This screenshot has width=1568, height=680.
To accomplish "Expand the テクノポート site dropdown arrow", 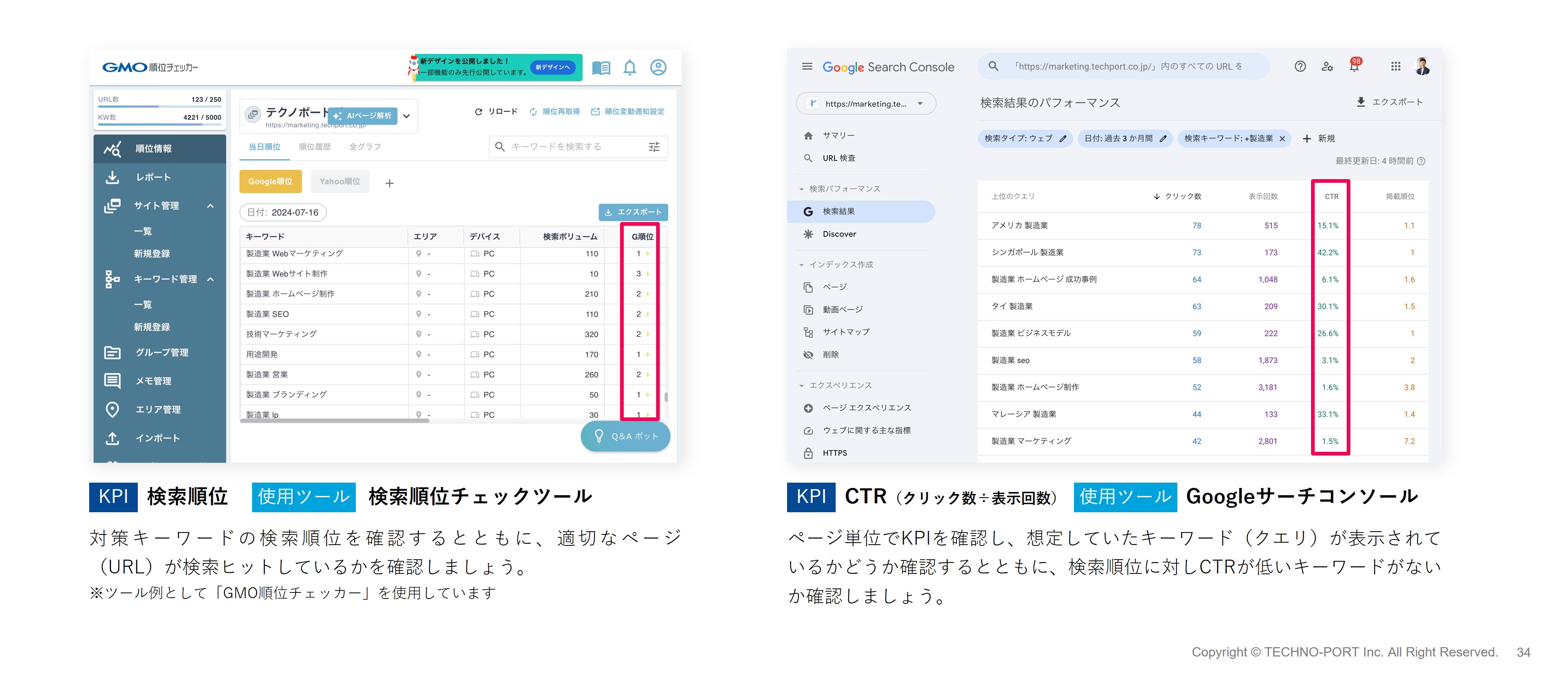I will coord(406,115).
